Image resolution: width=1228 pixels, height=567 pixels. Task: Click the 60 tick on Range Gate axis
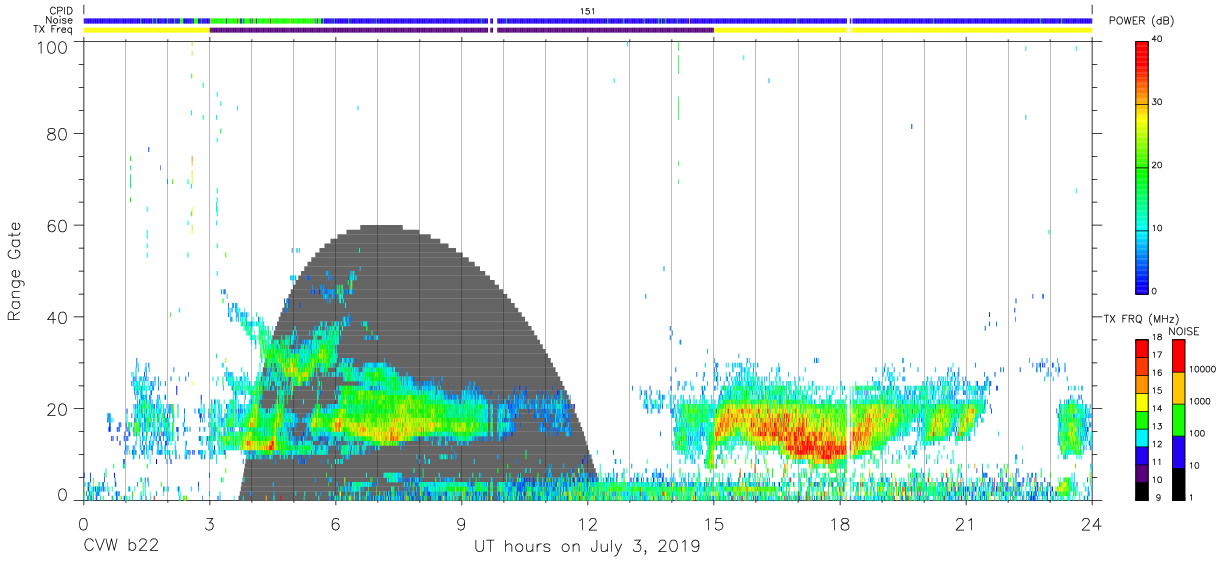(x=58, y=225)
